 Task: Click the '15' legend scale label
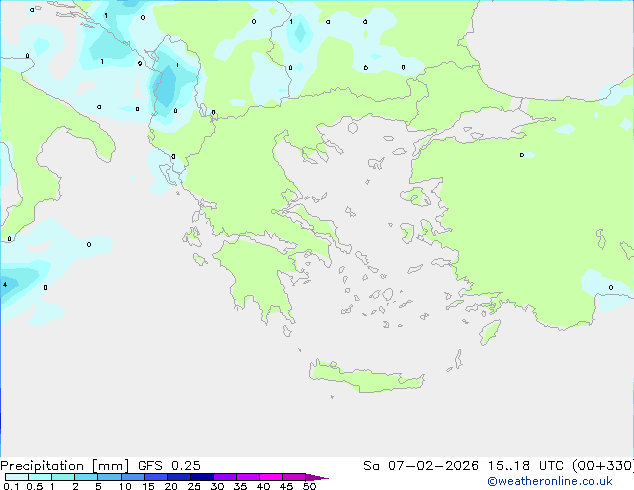pos(148,486)
